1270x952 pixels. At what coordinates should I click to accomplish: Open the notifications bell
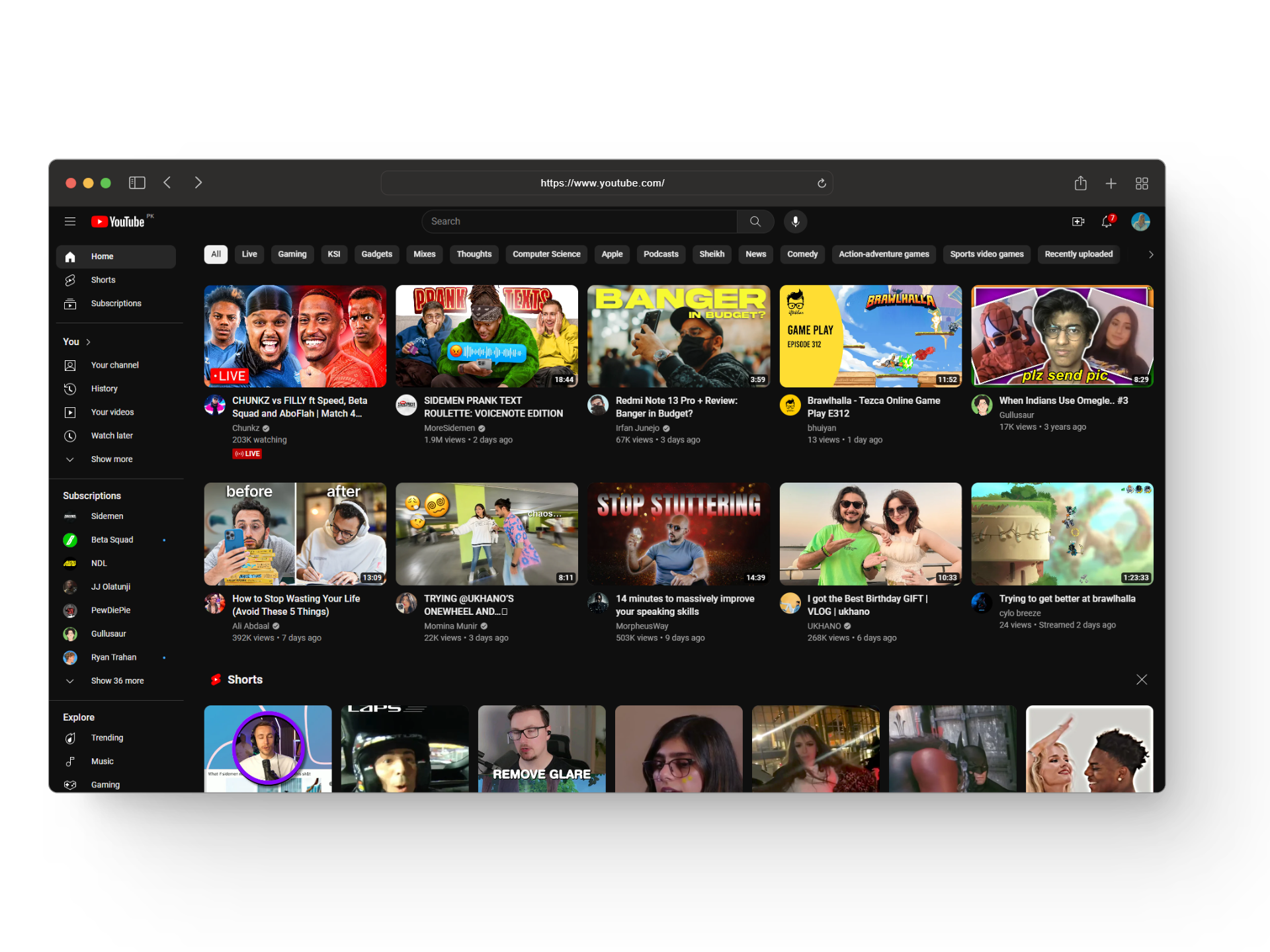coord(1107,221)
